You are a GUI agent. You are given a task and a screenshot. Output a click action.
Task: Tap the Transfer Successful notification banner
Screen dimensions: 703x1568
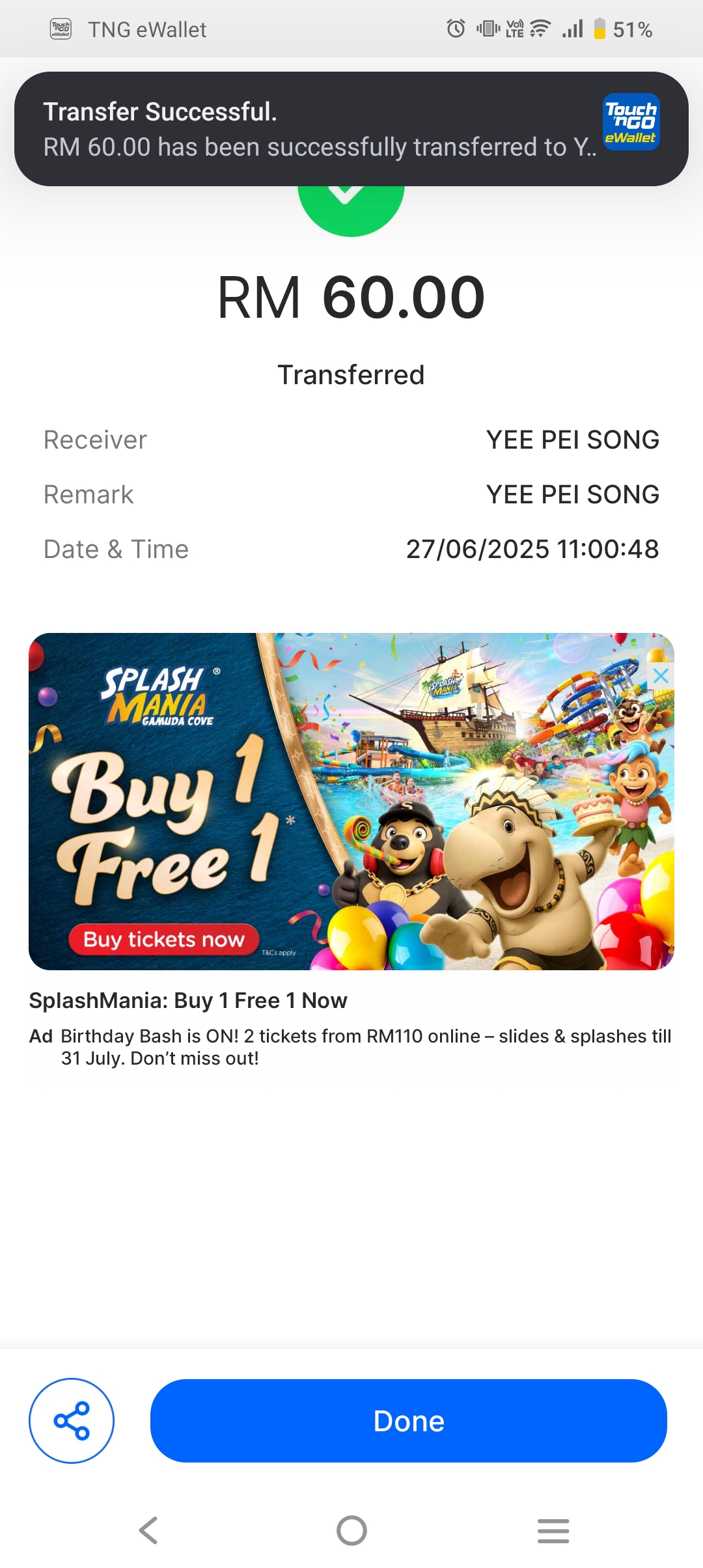351,129
